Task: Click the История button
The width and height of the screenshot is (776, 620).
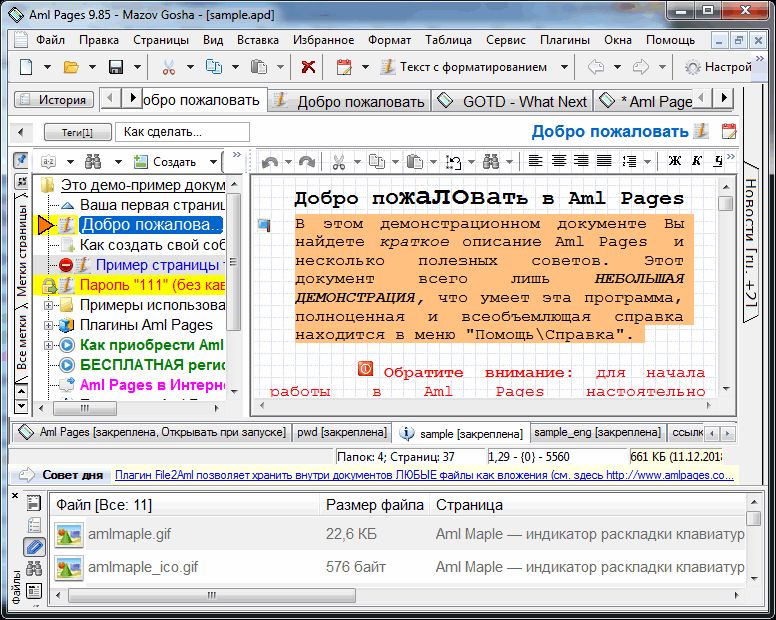Action: 54,100
